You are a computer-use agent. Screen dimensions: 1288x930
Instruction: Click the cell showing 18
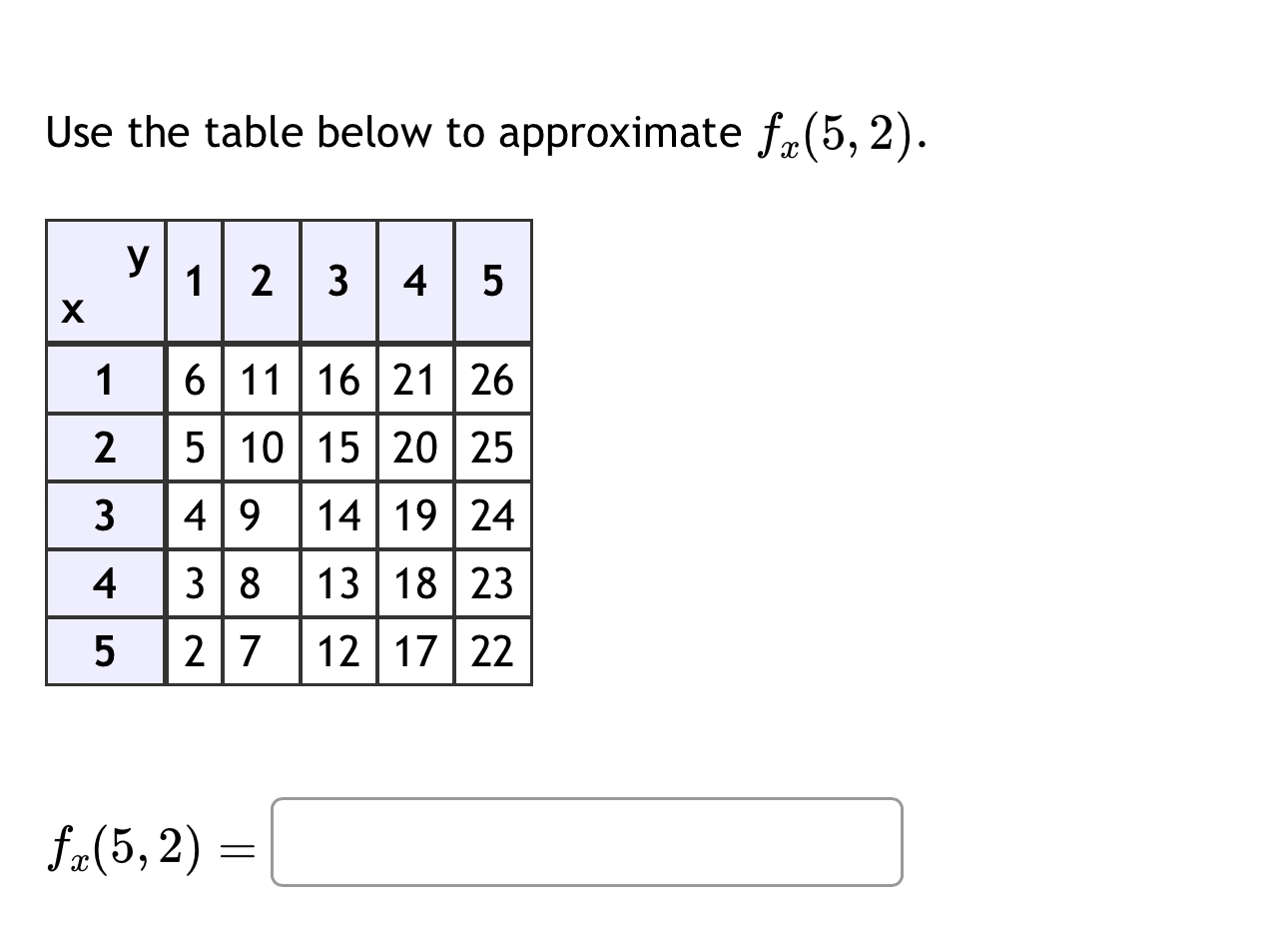415,584
